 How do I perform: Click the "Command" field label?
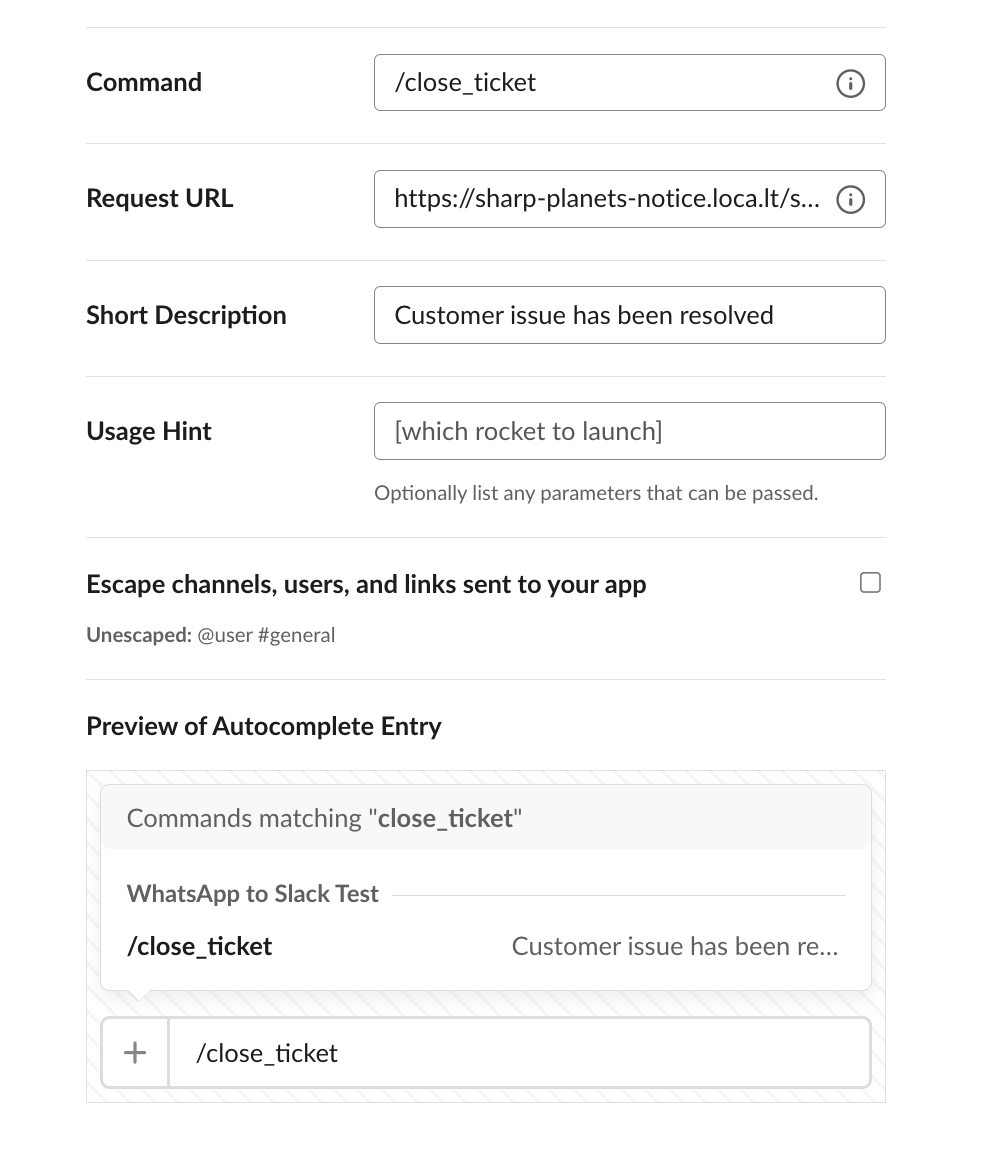(x=144, y=82)
